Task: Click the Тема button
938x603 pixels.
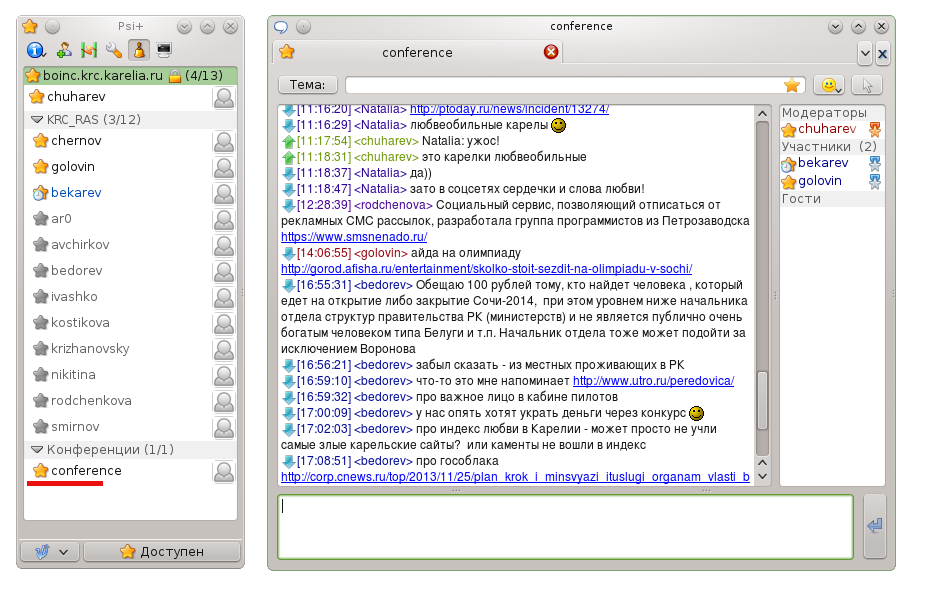Action: click(x=307, y=85)
